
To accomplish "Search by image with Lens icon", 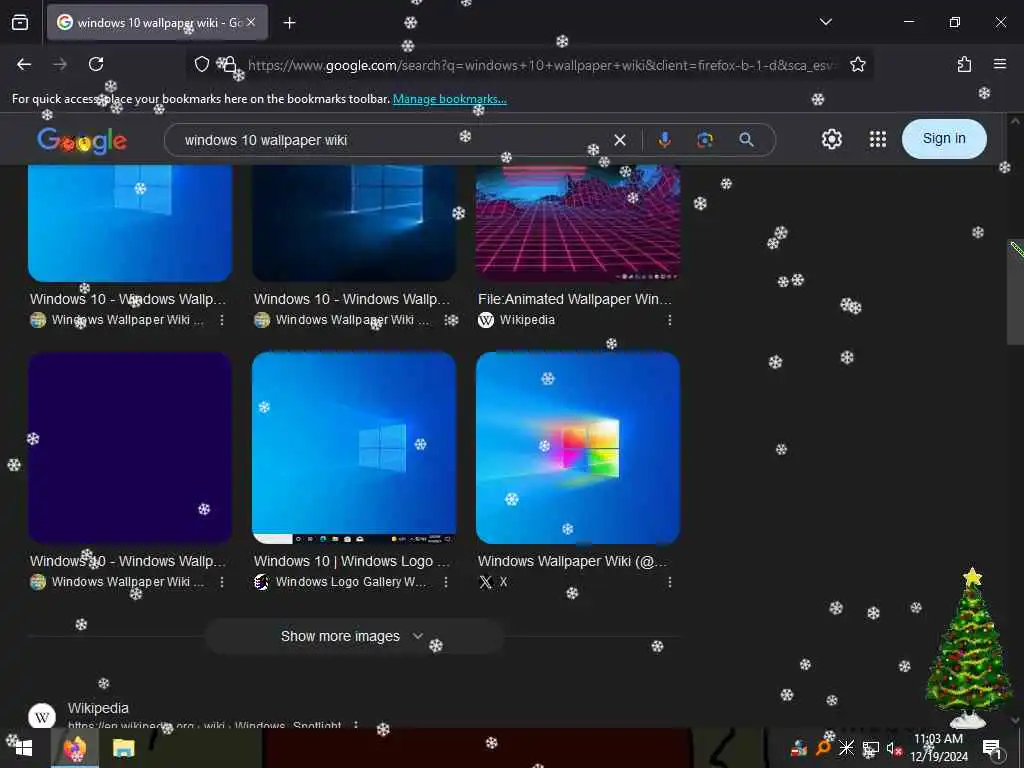I will [x=705, y=140].
